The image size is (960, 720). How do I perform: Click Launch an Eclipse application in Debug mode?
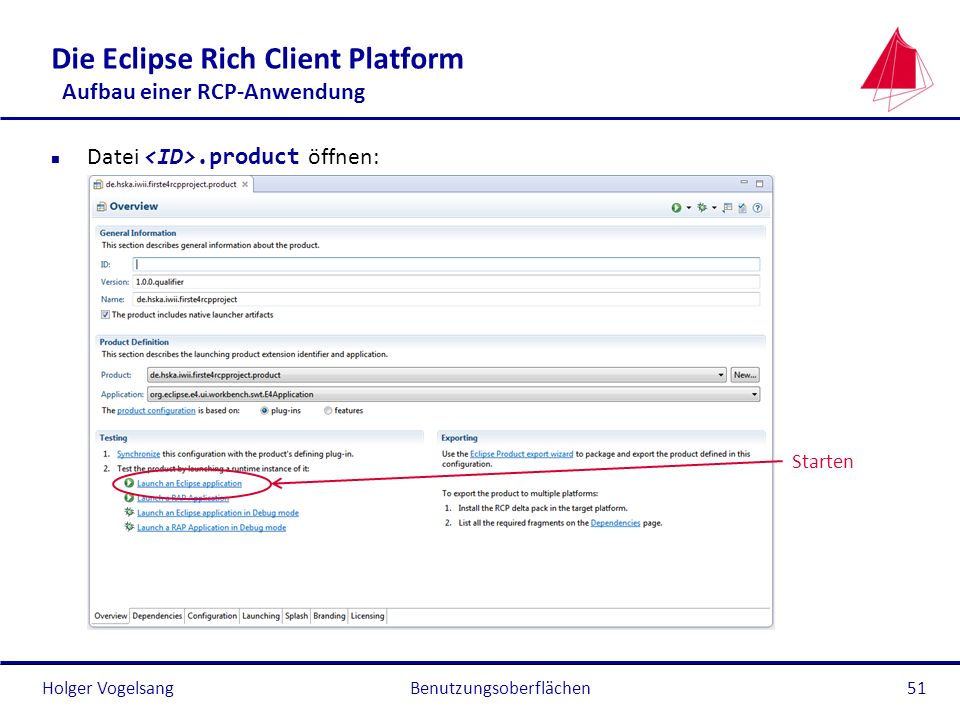[x=218, y=513]
